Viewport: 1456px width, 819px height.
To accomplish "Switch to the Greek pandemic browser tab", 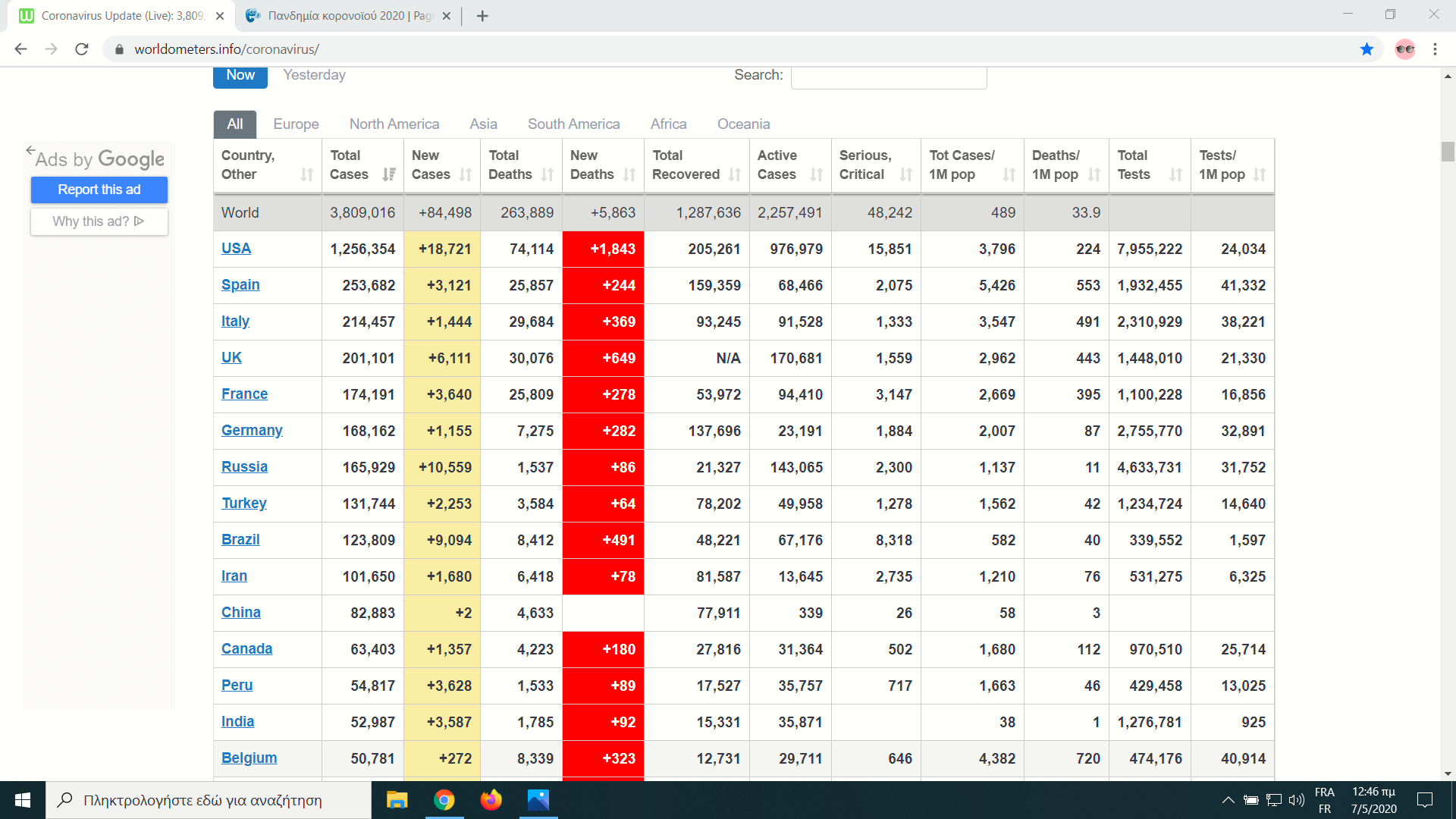I will coord(349,16).
